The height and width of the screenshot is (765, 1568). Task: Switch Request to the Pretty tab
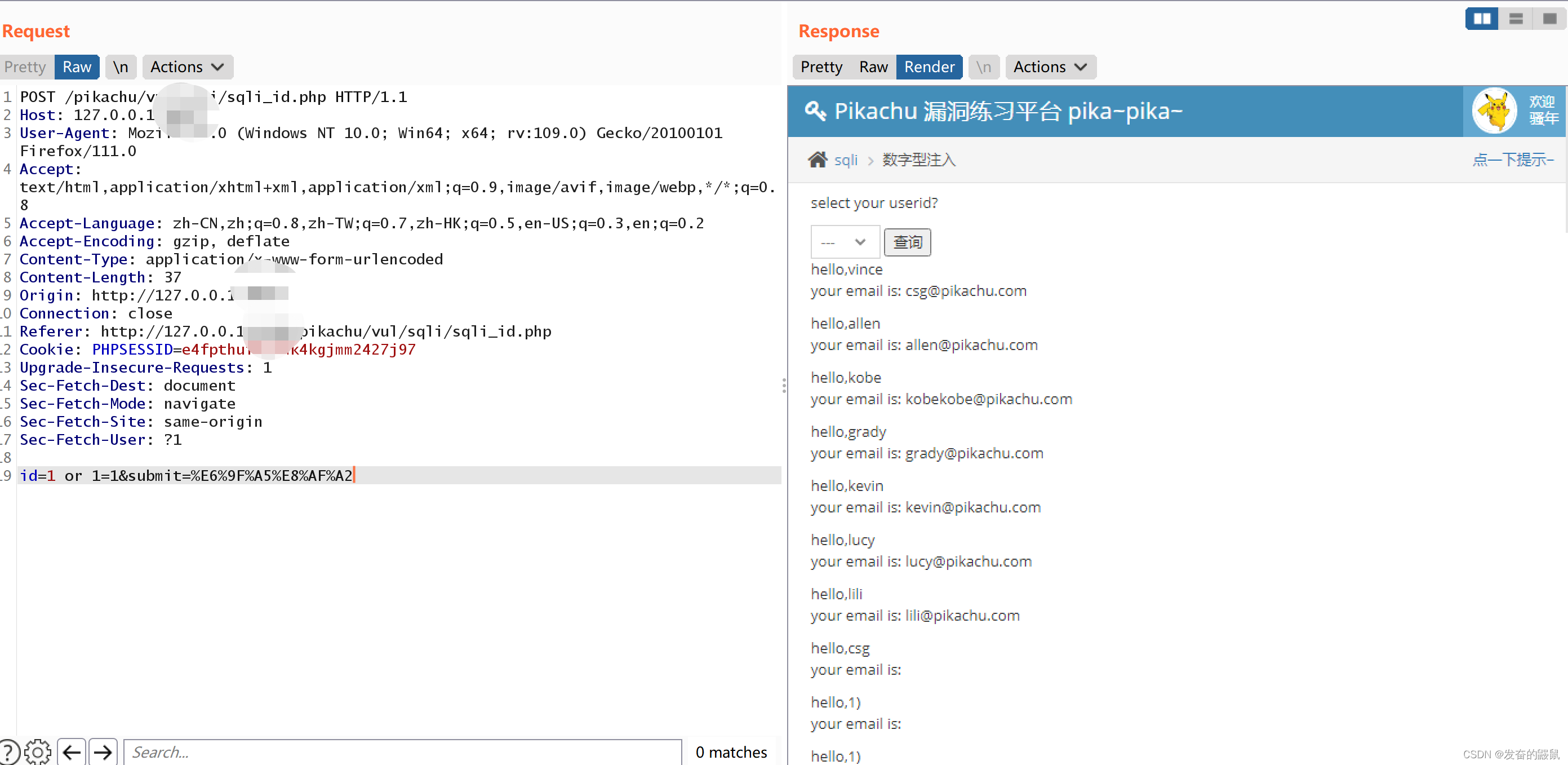[25, 67]
